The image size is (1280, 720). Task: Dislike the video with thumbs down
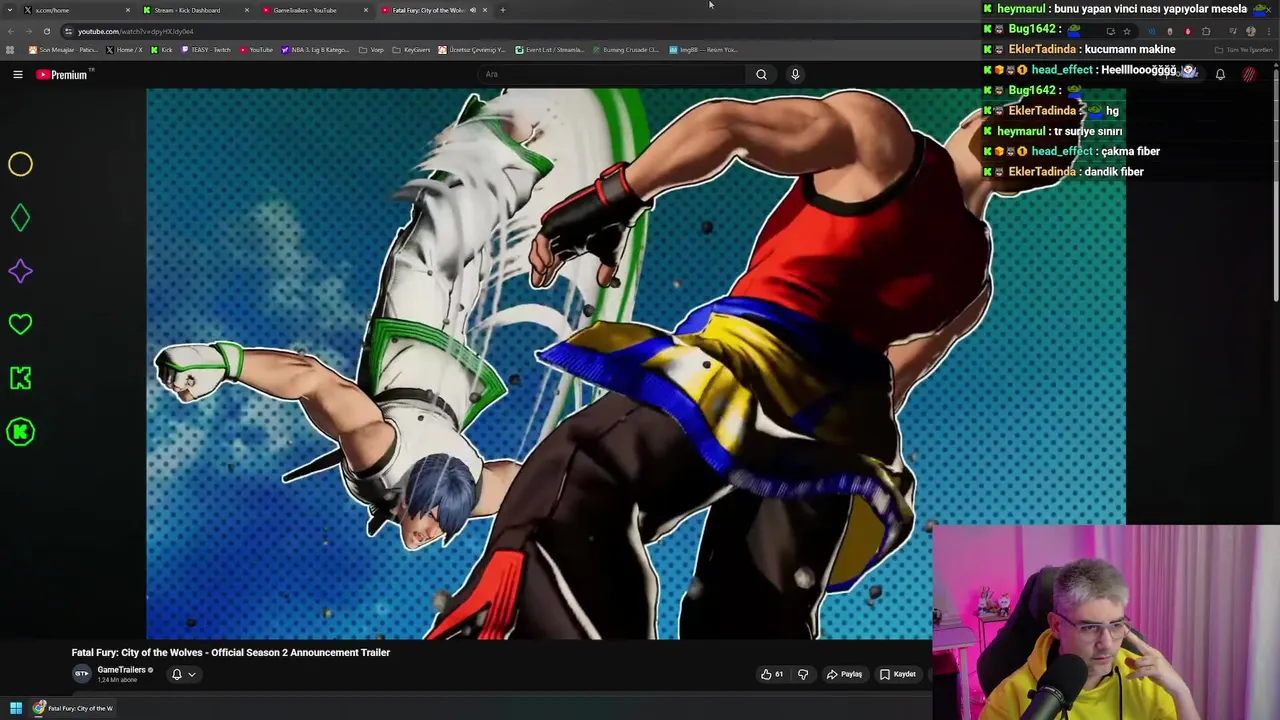tap(802, 674)
